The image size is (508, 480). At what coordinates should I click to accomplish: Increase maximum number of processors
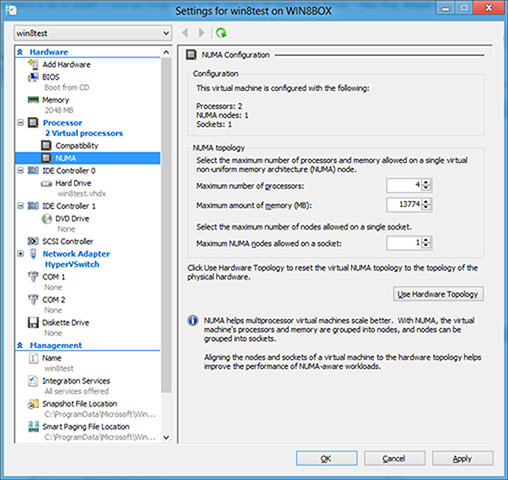[426, 182]
